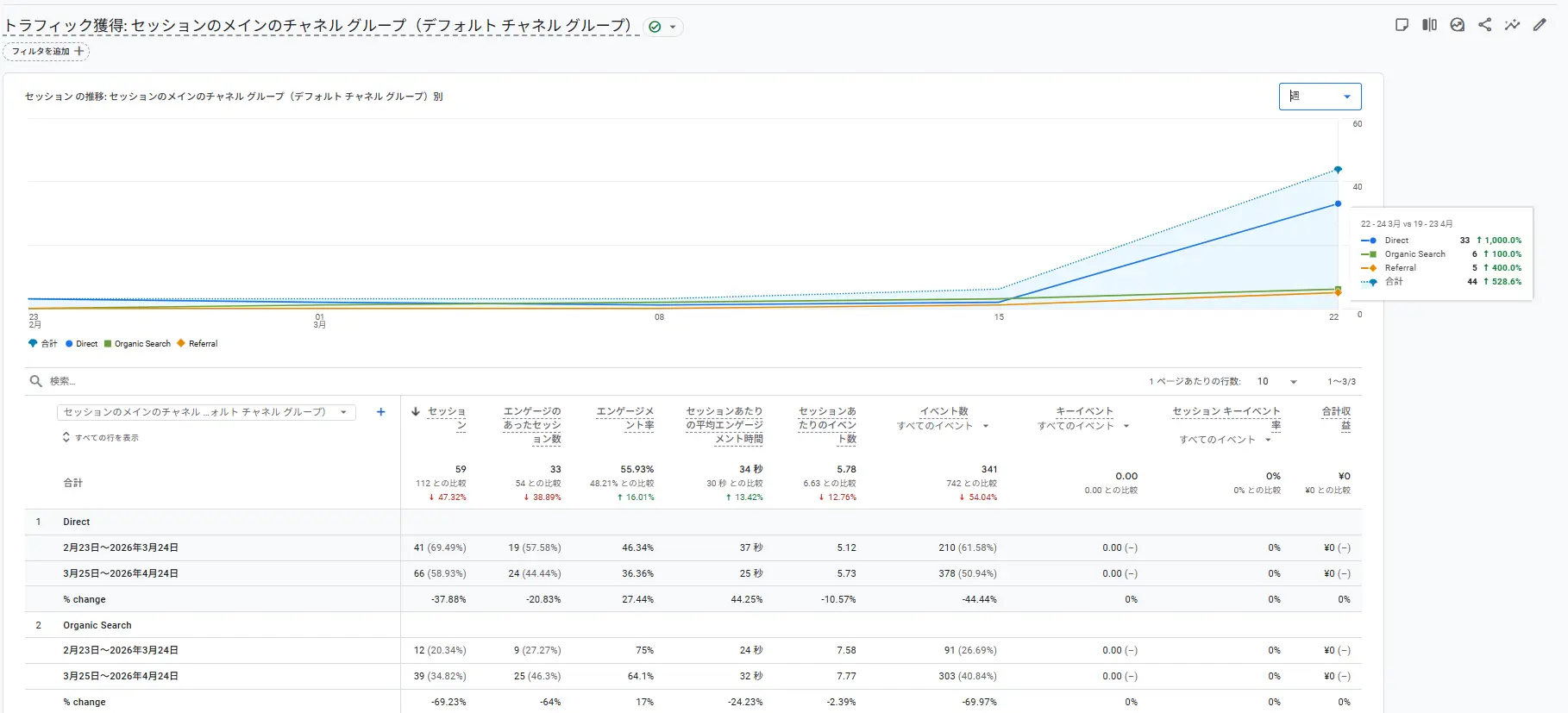Click the Direct data point at week 22
1568x713 pixels.
(x=1338, y=203)
